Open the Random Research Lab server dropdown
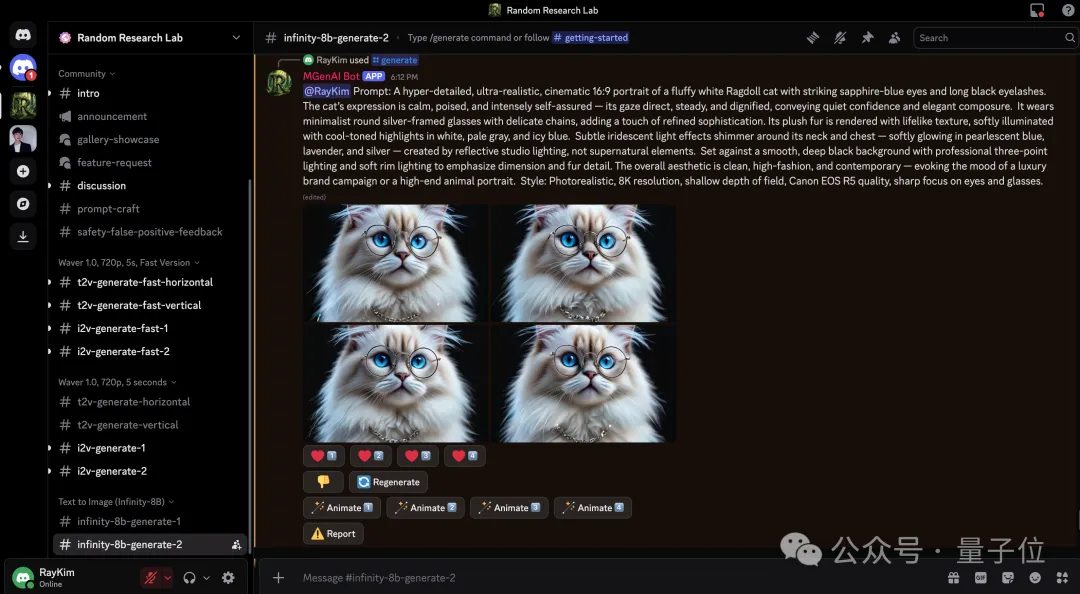 tap(236, 37)
